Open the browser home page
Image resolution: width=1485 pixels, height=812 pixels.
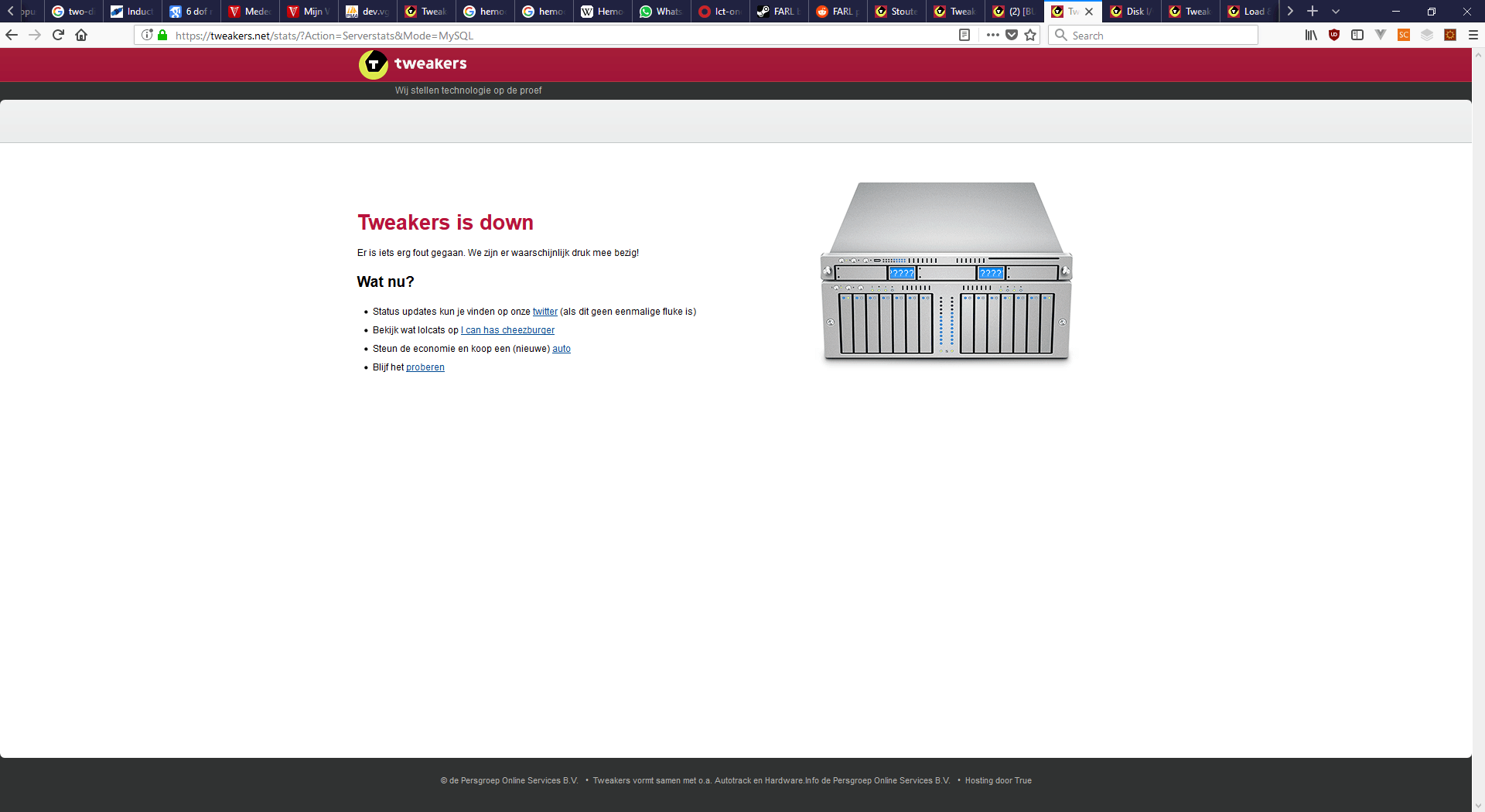(81, 35)
